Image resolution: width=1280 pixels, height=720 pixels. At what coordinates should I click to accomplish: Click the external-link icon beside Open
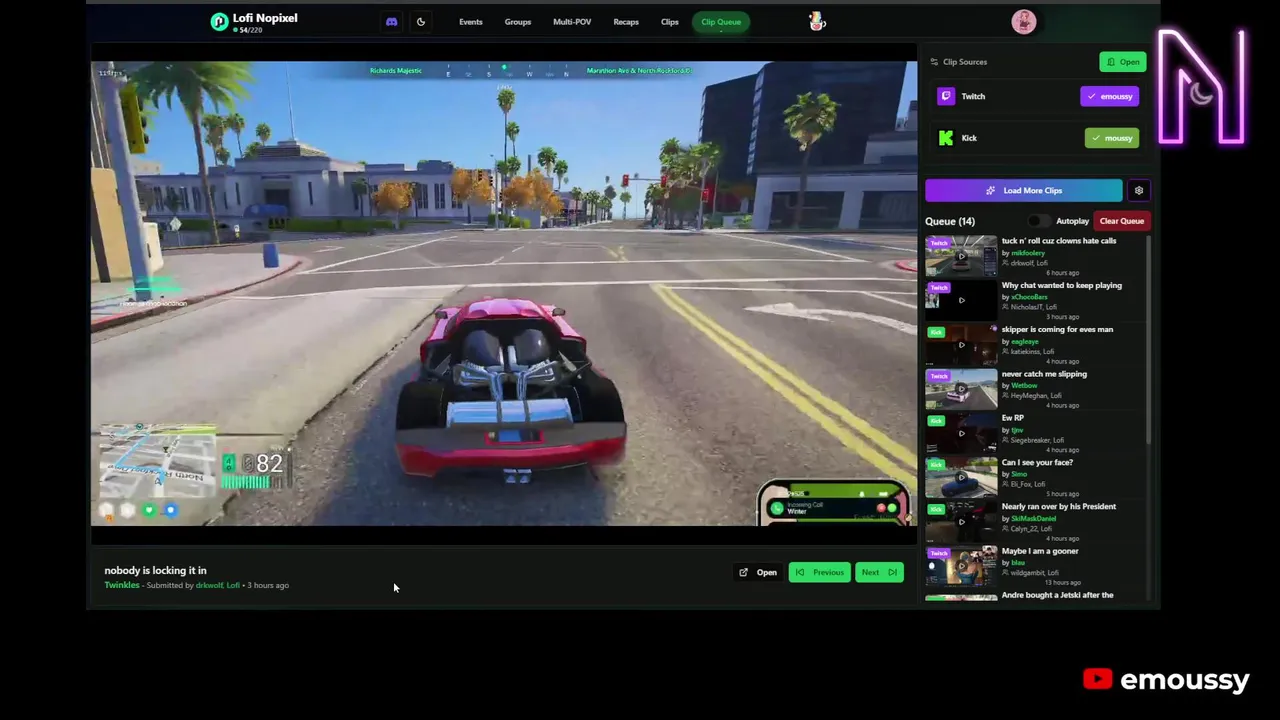[x=743, y=572]
